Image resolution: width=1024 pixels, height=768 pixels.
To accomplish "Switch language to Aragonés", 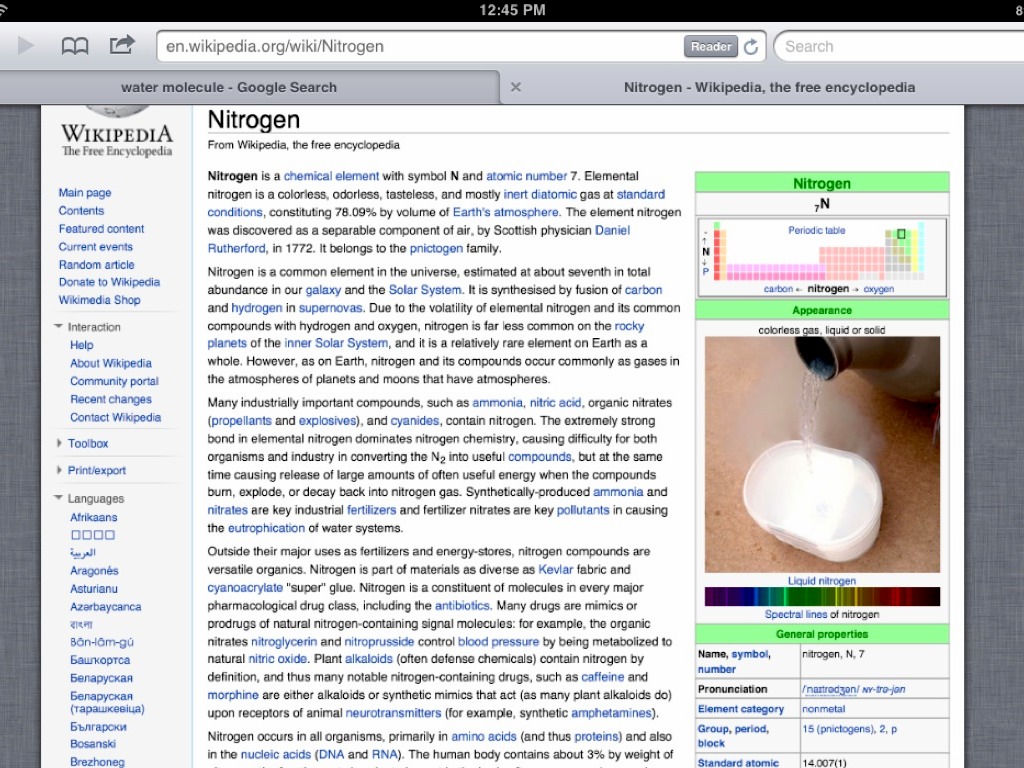I will click(94, 571).
